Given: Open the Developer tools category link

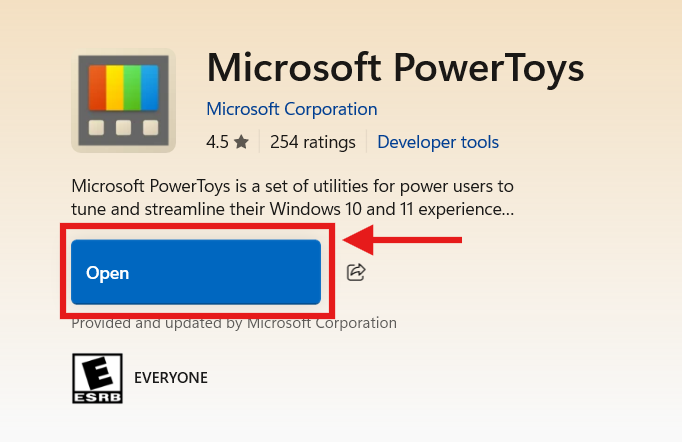Looking at the screenshot, I should coord(438,142).
